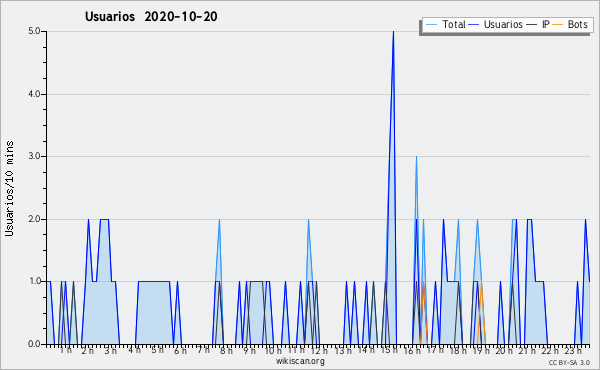
Task: Click the '13 h' x-axis label
Action: tap(343, 351)
